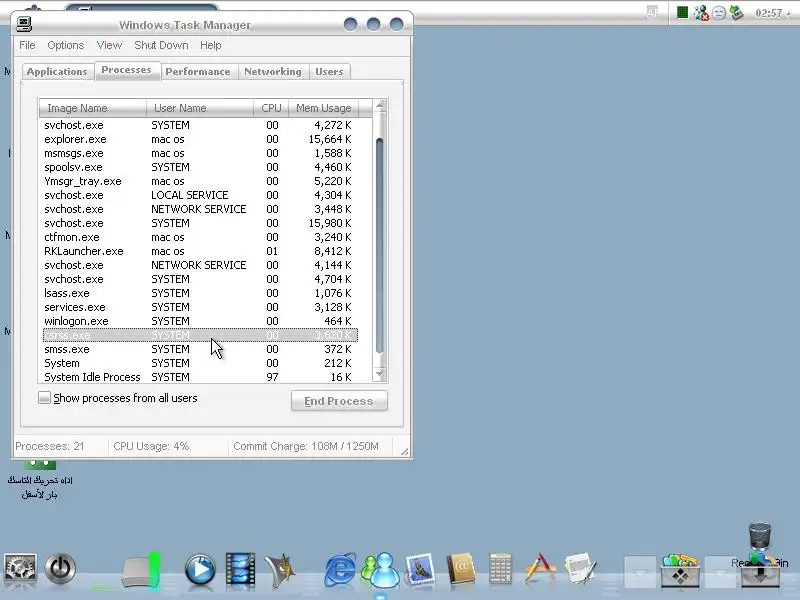Click the green CPU meter tray icon
Image resolution: width=800 pixels, height=600 pixels.
(x=682, y=12)
